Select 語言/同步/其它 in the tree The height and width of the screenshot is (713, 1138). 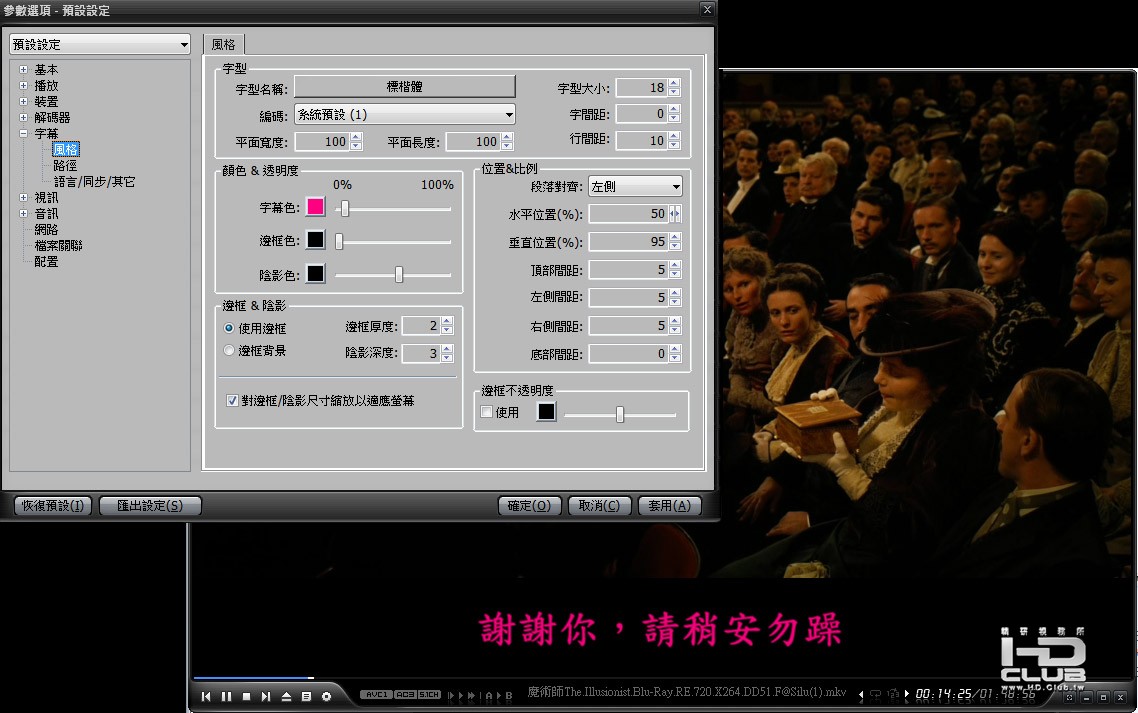pyautogui.click(x=94, y=182)
